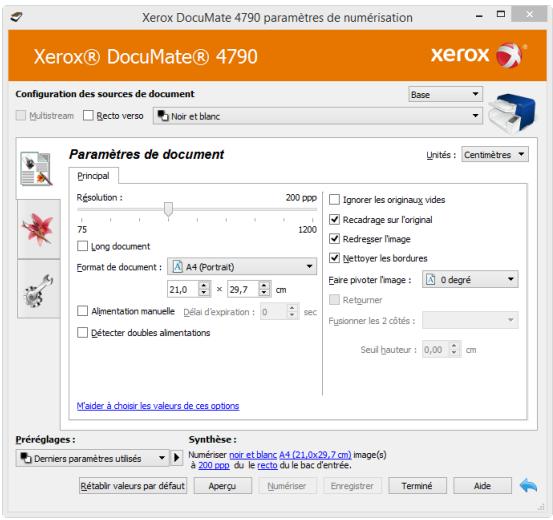Click the disabled Multistream checkbox
Image resolution: width=553 pixels, height=520 pixels.
coord(21,115)
